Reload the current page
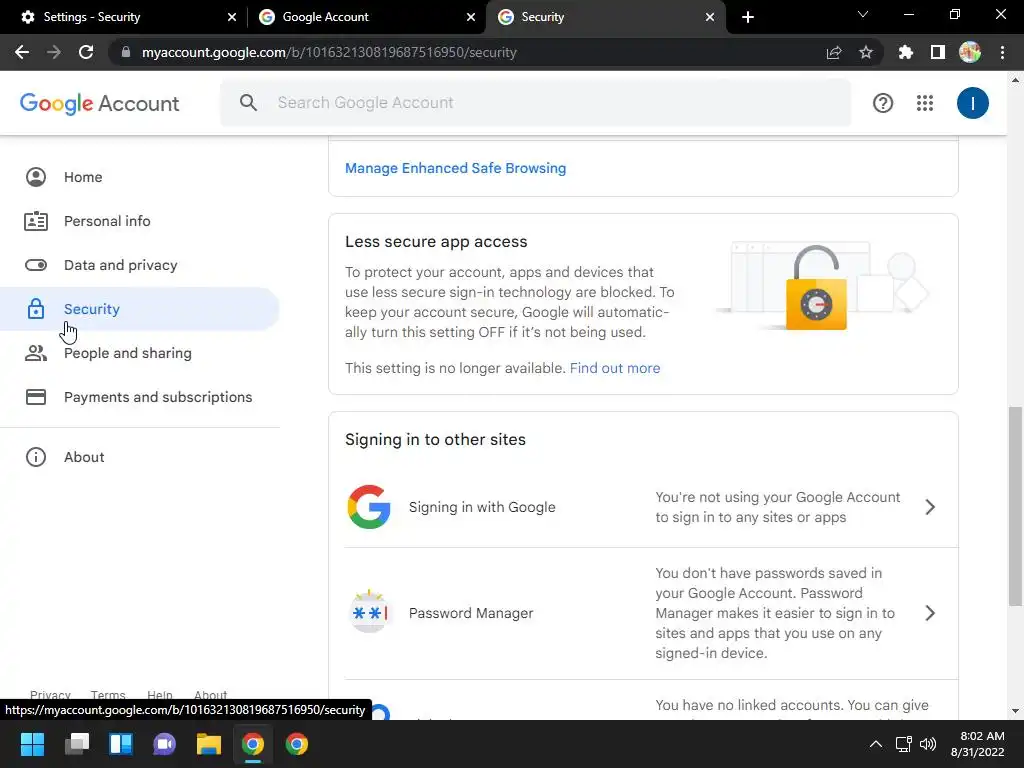 [x=86, y=52]
